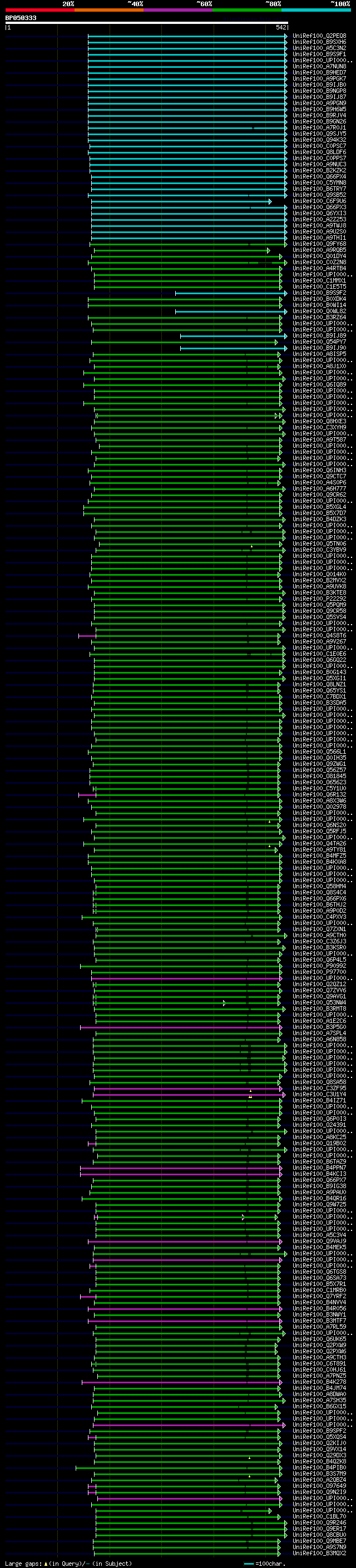Click the white query sequence bar
Image resolution: width=356 pixels, height=1568 pixels.
[x=147, y=22]
